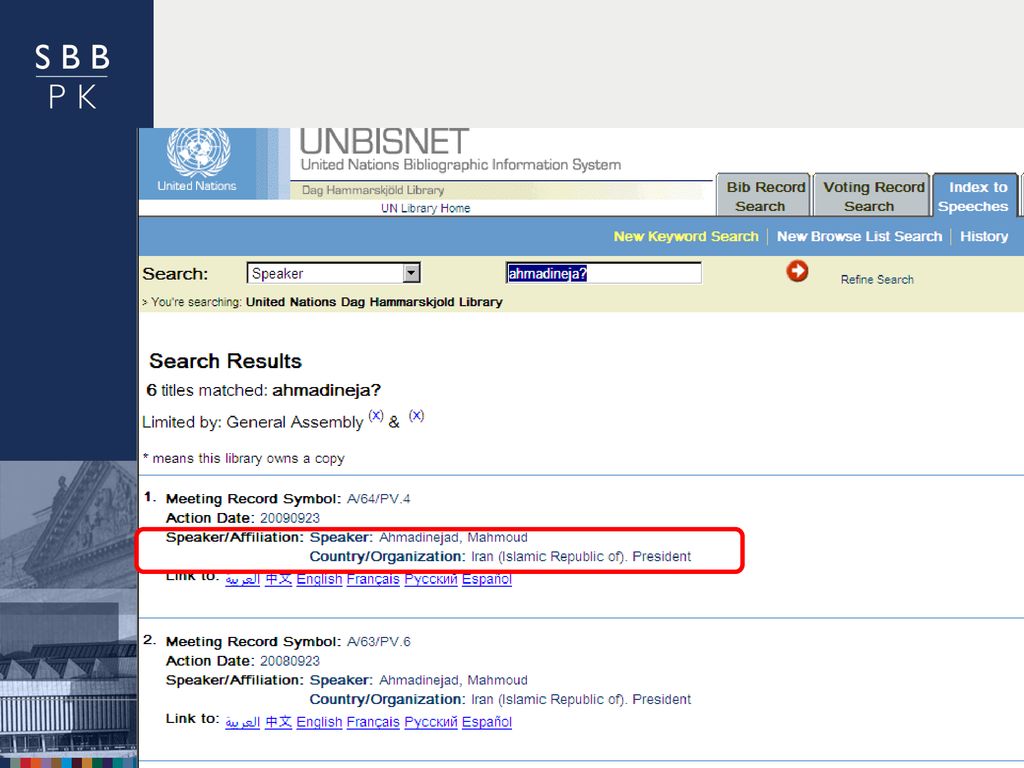Click the meeting record symbol A/63/PV.6

[378, 642]
